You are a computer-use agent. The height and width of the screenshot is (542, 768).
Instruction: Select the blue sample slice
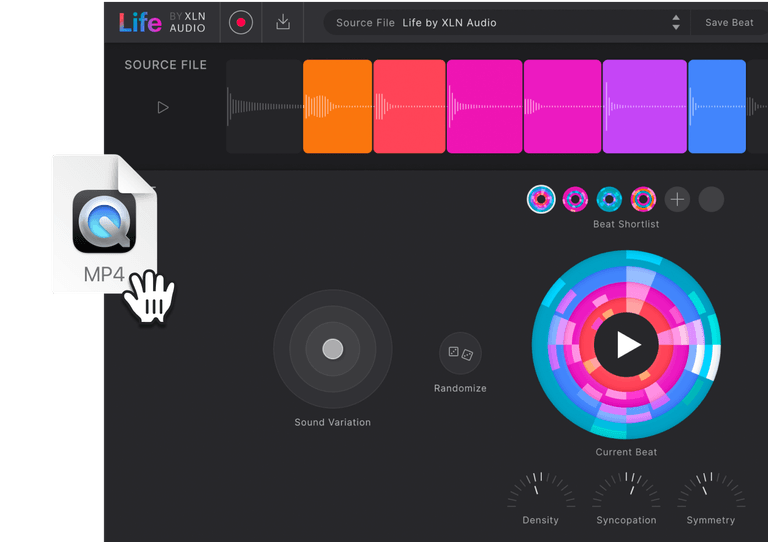(717, 106)
